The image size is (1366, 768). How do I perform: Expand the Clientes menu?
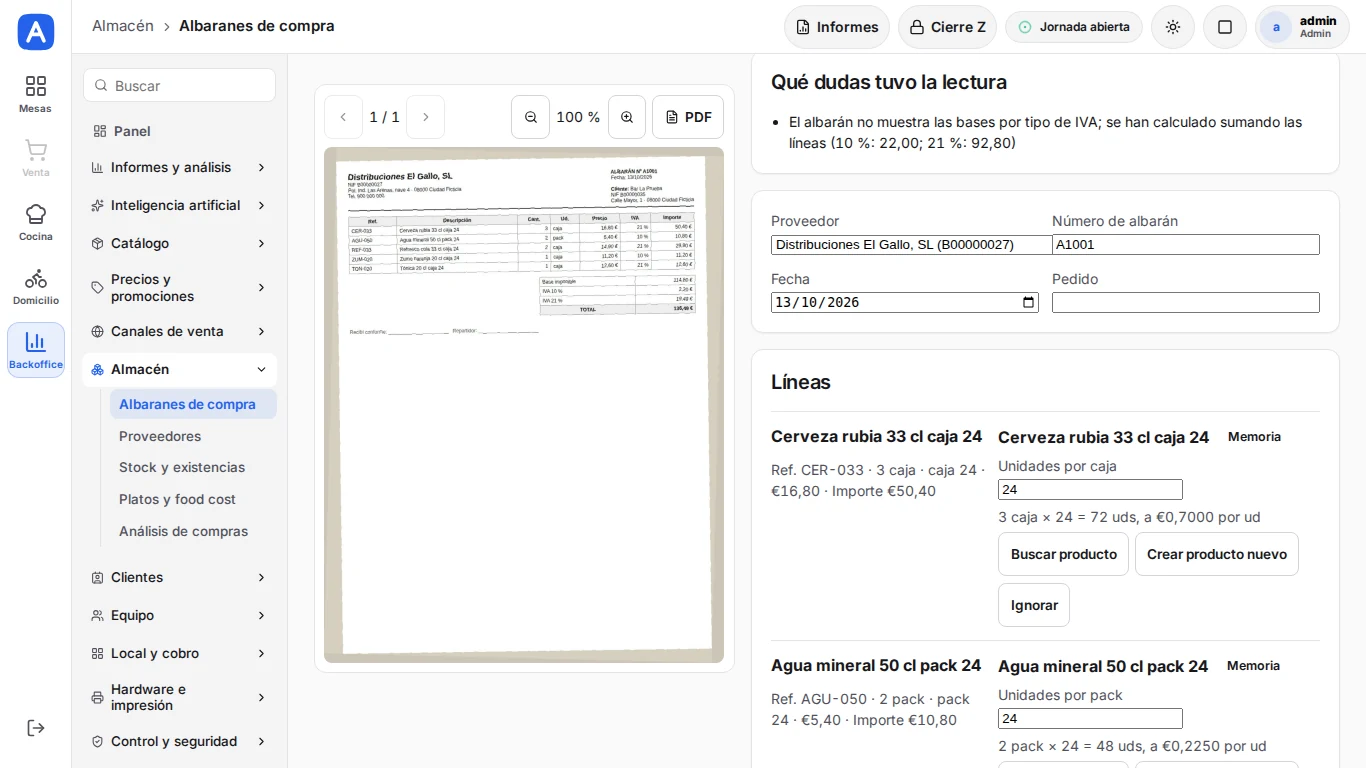click(x=179, y=577)
